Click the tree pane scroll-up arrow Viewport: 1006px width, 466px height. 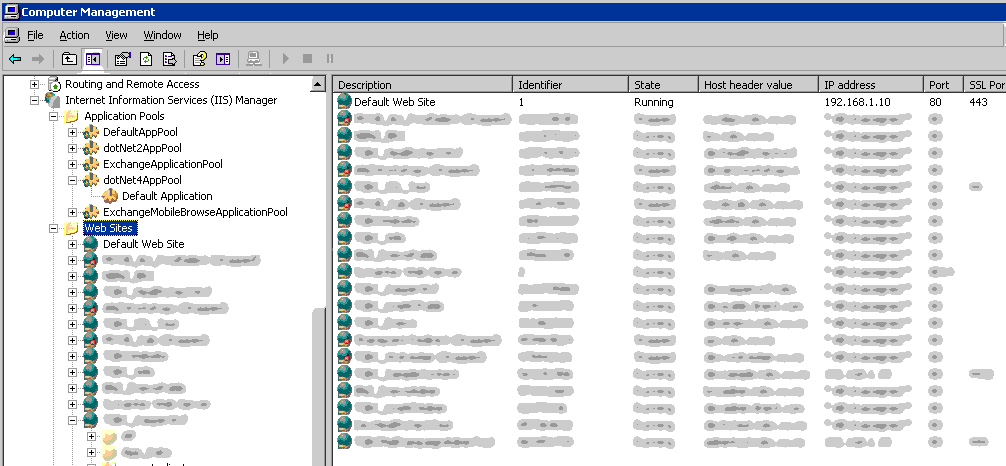click(x=318, y=85)
